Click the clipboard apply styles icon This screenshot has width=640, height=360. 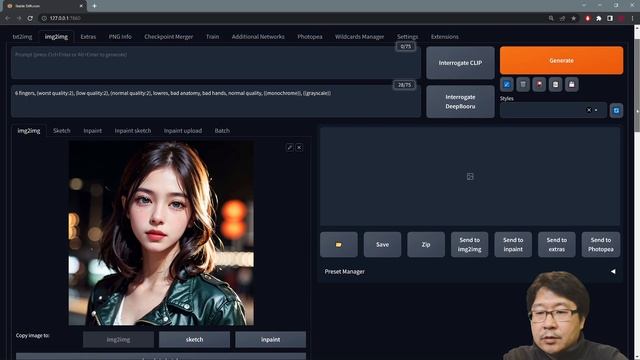point(556,84)
